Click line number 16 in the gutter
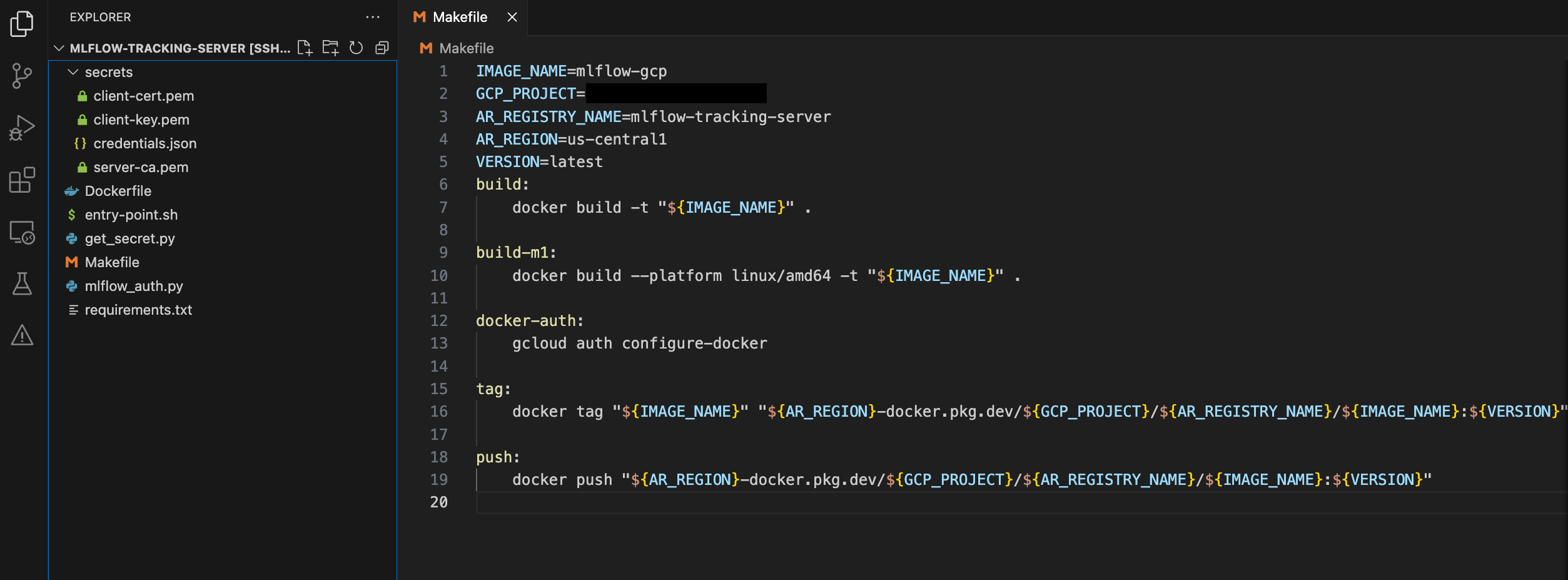This screenshot has height=580, width=1568. coord(439,411)
